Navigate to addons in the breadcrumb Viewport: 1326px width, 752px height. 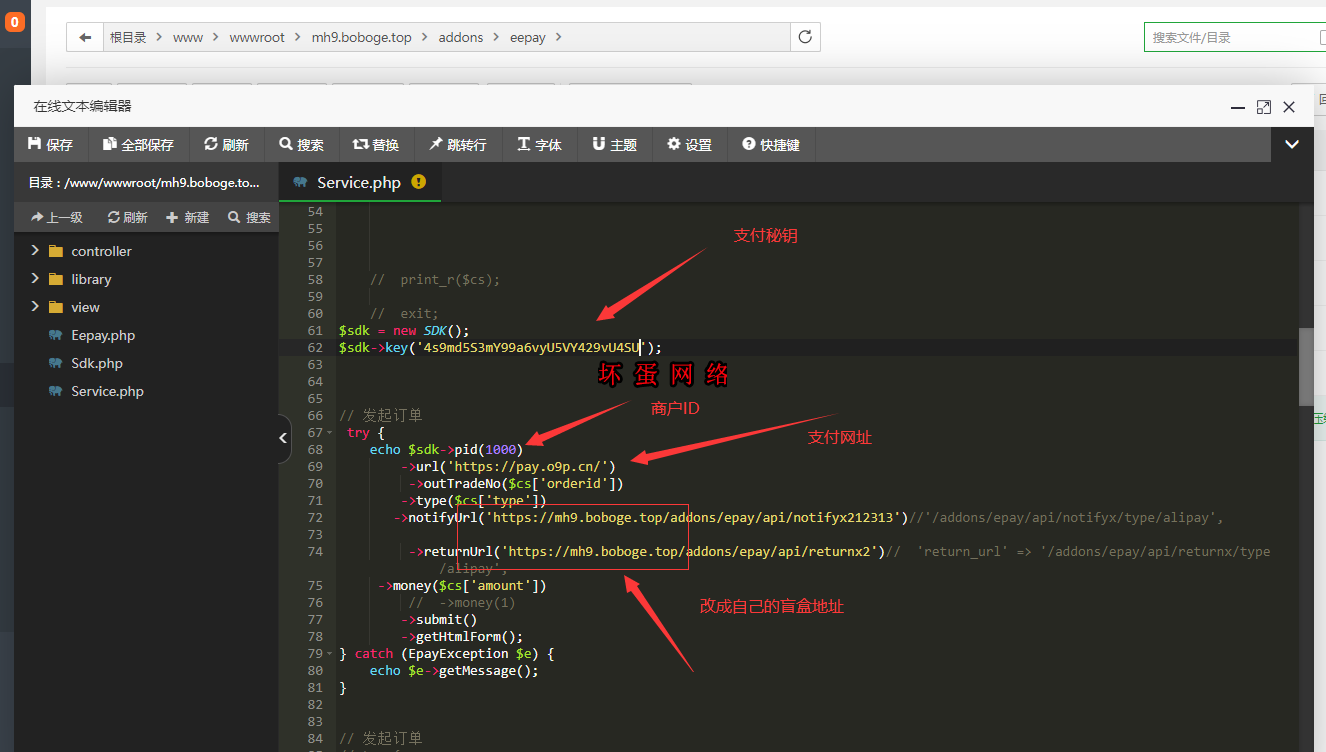coord(461,37)
